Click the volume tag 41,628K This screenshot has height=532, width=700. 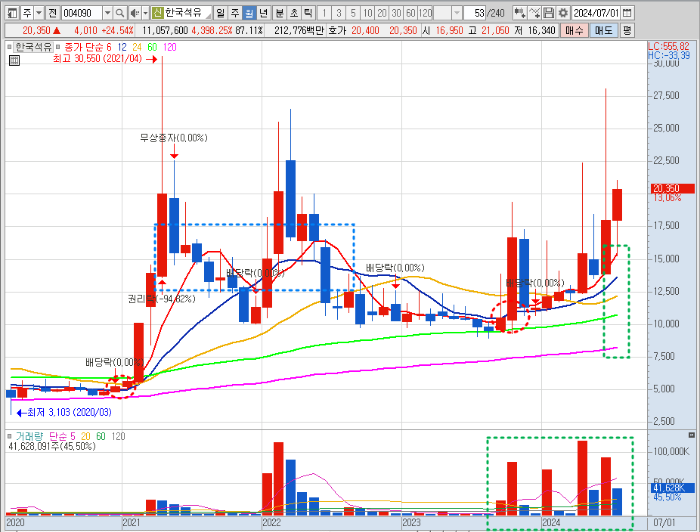pyautogui.click(x=672, y=488)
